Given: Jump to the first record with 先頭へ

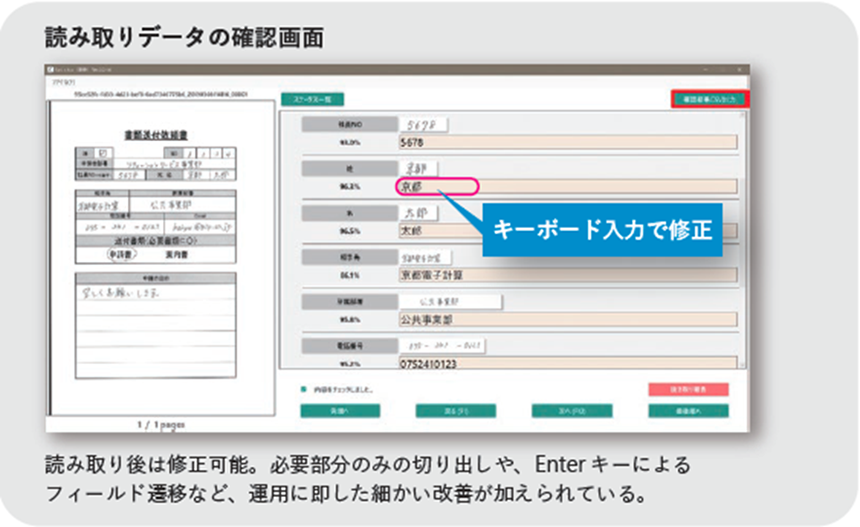Looking at the screenshot, I should 340,411.
